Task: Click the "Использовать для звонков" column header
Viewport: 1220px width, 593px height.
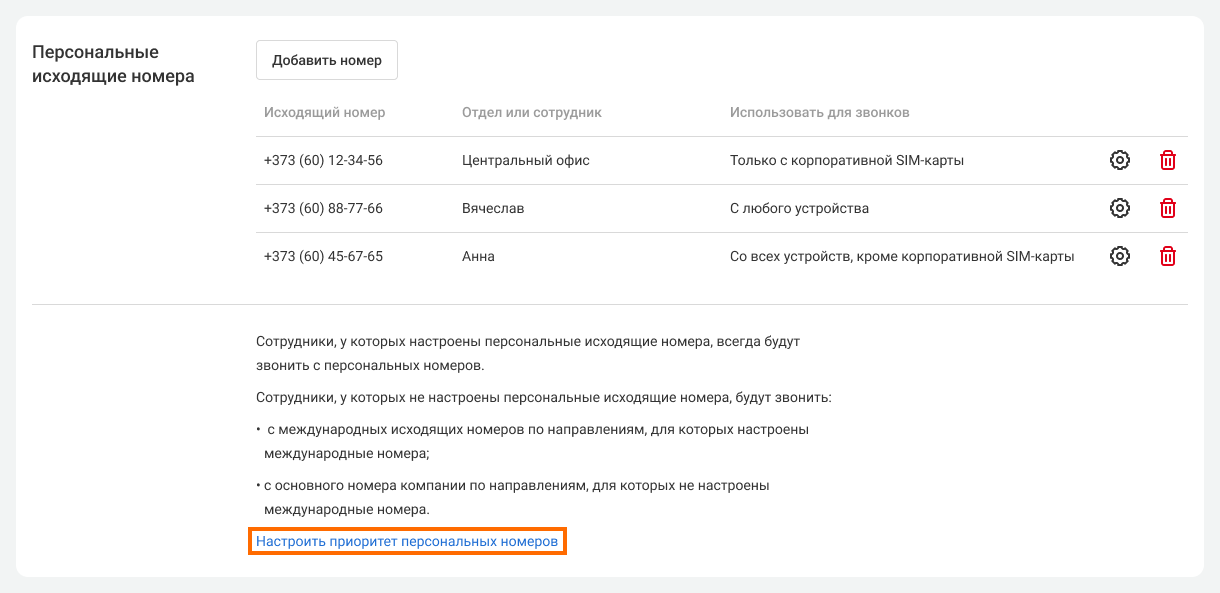Action: point(819,112)
